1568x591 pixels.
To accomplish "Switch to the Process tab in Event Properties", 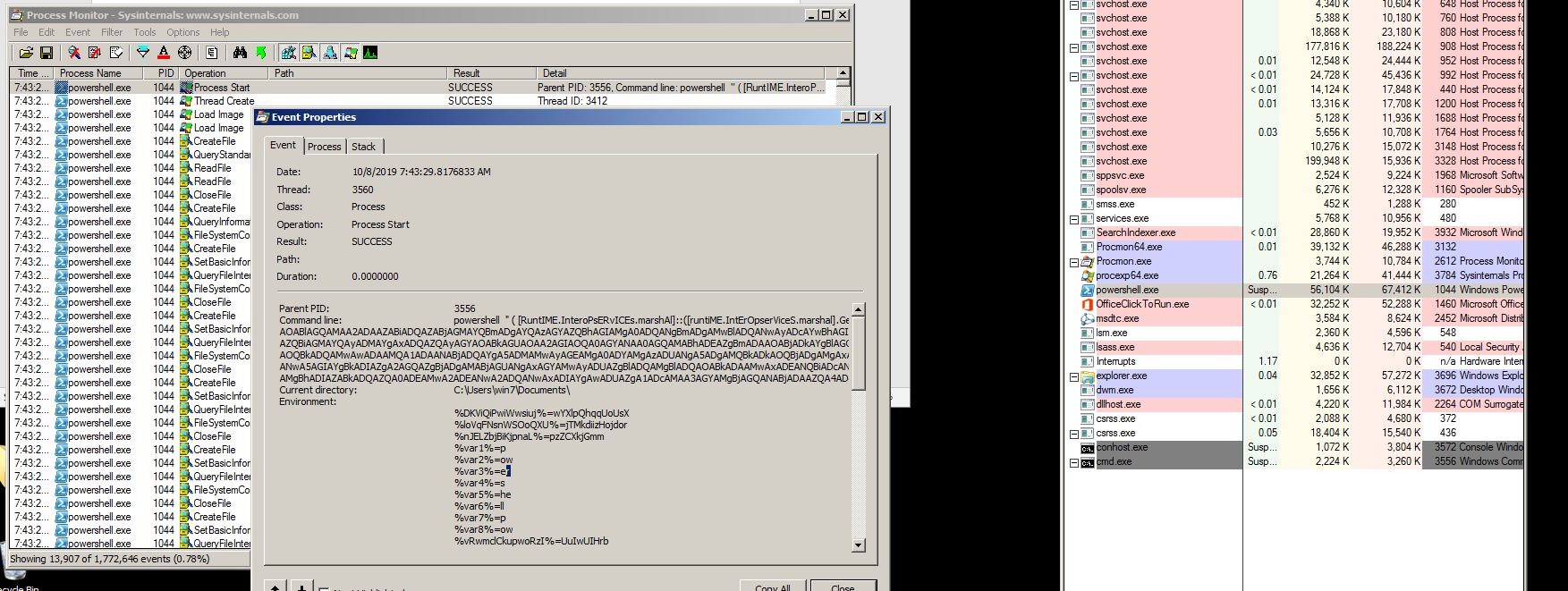I will click(x=324, y=147).
